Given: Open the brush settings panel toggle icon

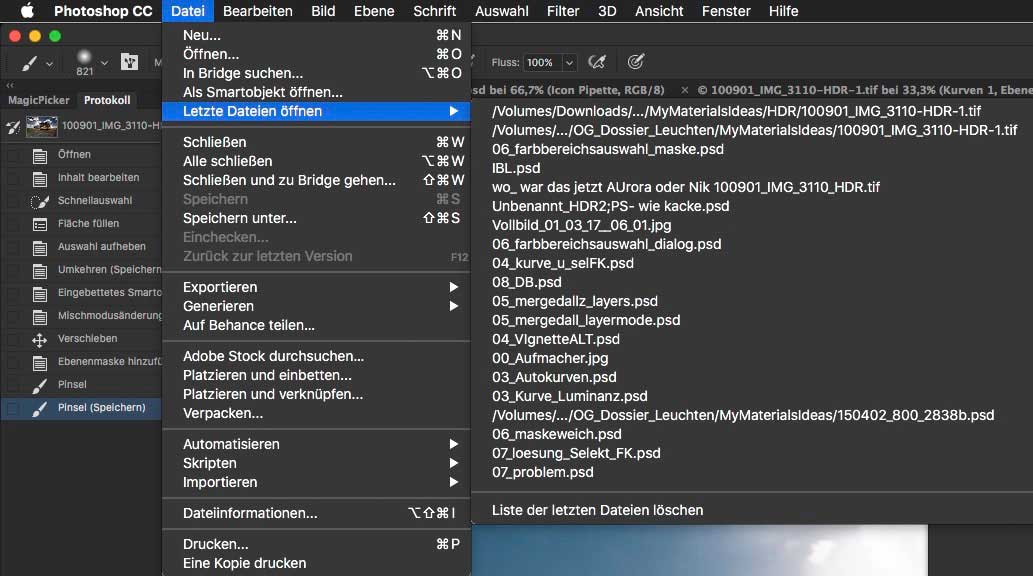Looking at the screenshot, I should tap(129, 63).
